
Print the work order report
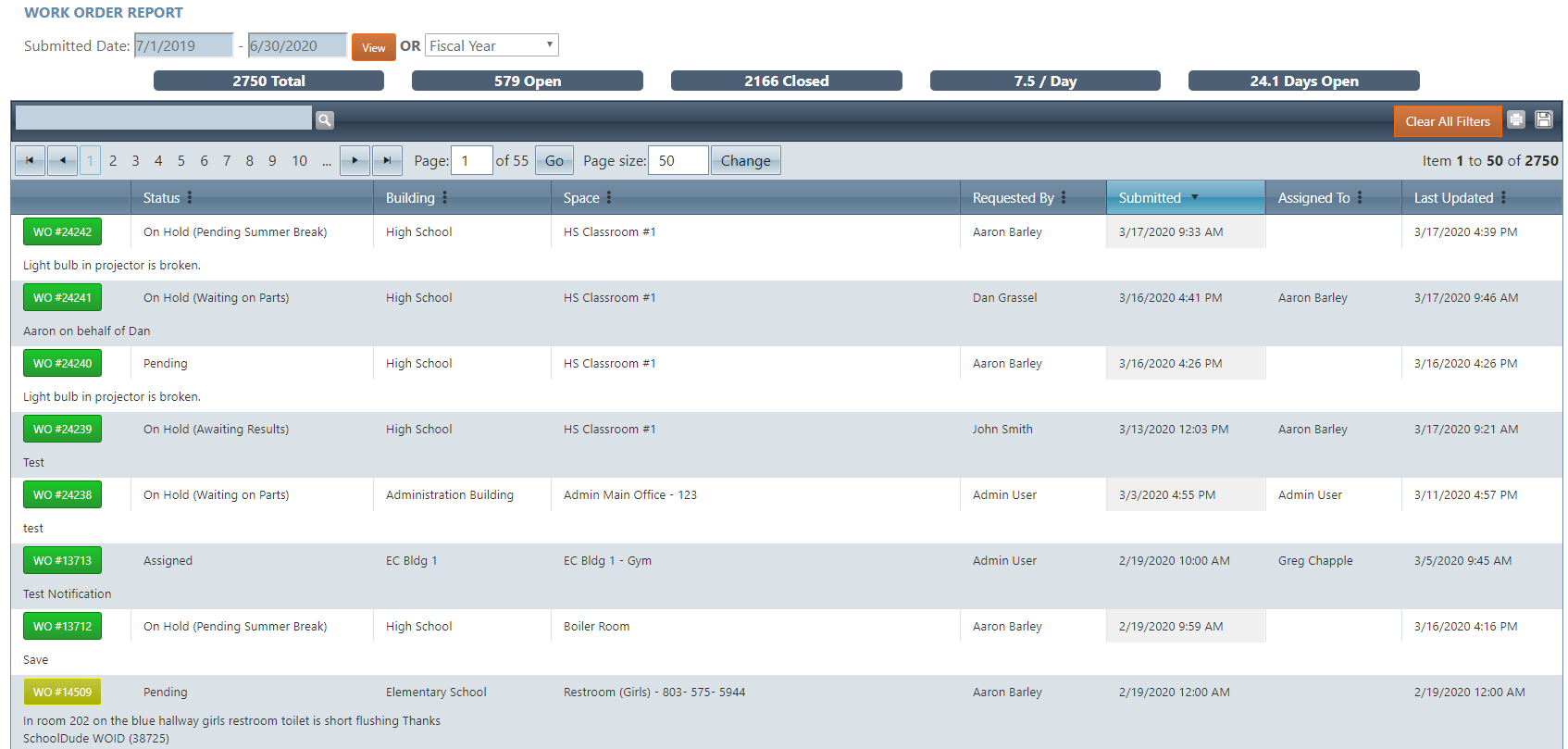pyautogui.click(x=1516, y=119)
